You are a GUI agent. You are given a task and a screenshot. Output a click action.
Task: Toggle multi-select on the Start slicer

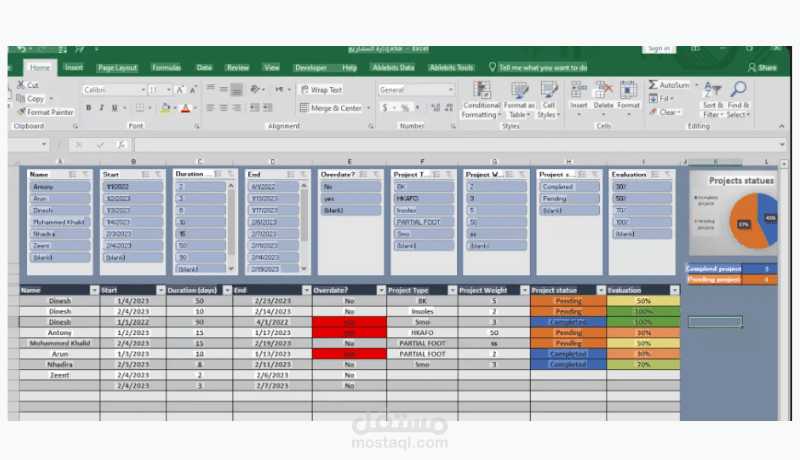coord(145,174)
